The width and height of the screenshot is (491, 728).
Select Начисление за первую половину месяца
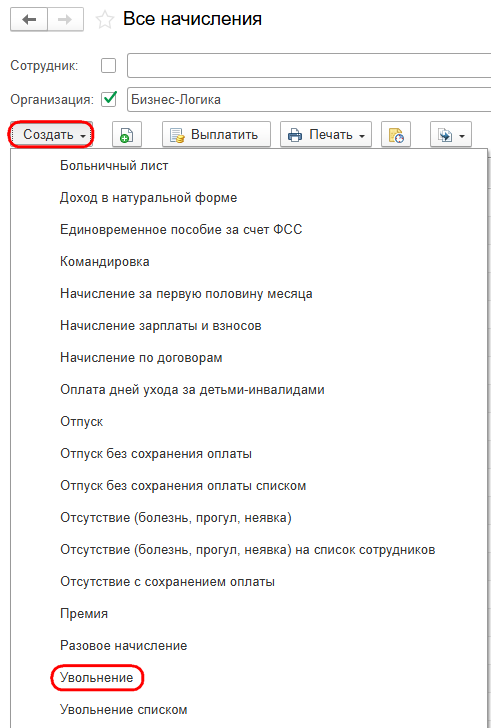point(186,294)
